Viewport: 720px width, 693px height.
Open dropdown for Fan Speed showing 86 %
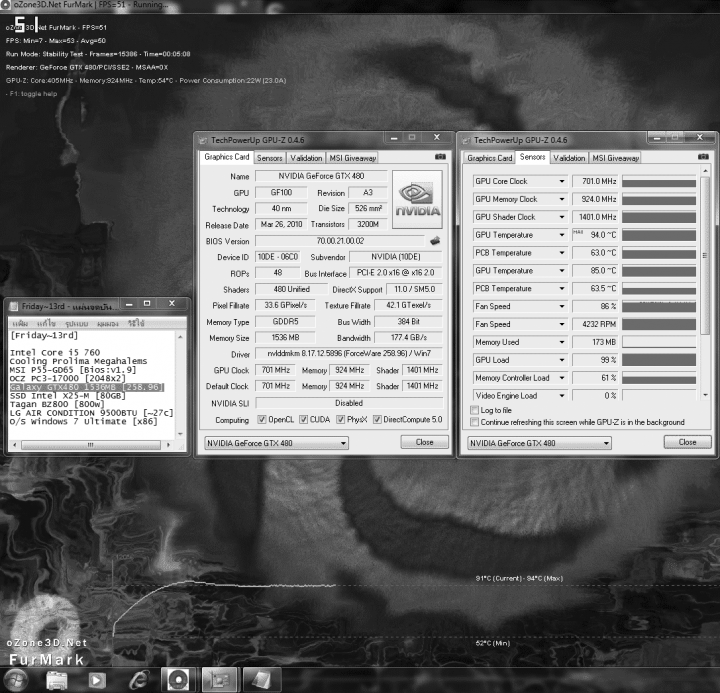point(562,306)
